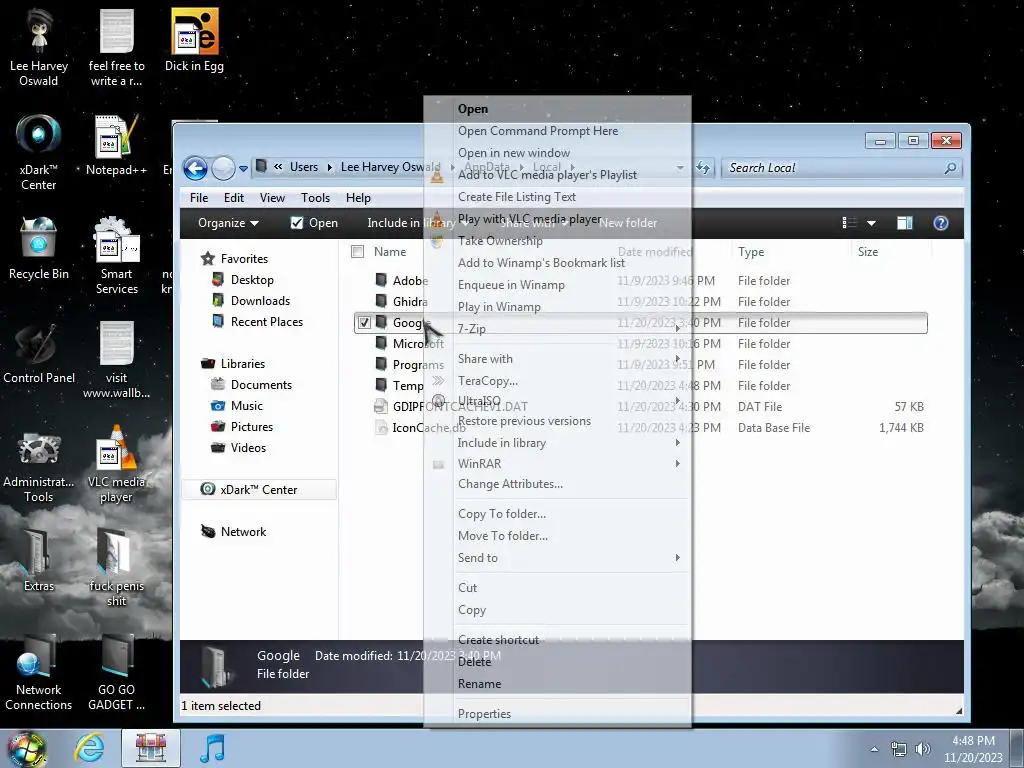Open Smart Services shortcut
The height and width of the screenshot is (768, 1024).
pyautogui.click(x=116, y=256)
